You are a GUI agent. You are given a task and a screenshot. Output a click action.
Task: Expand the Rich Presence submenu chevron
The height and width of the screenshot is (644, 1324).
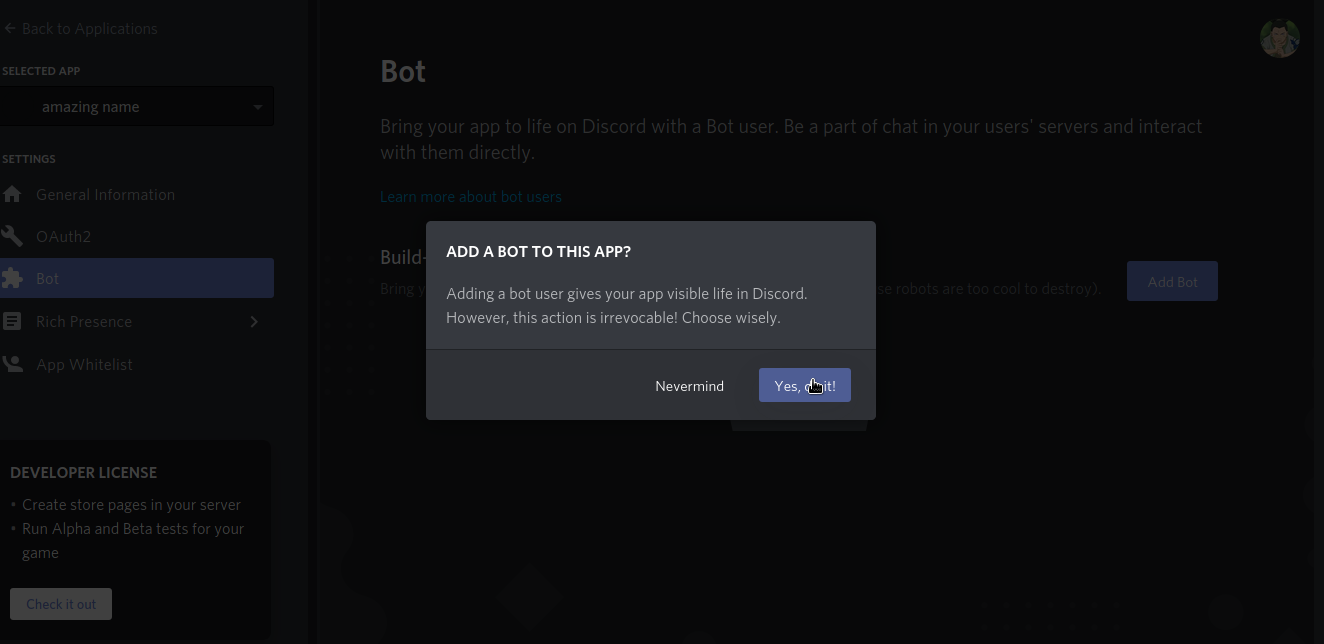(254, 322)
